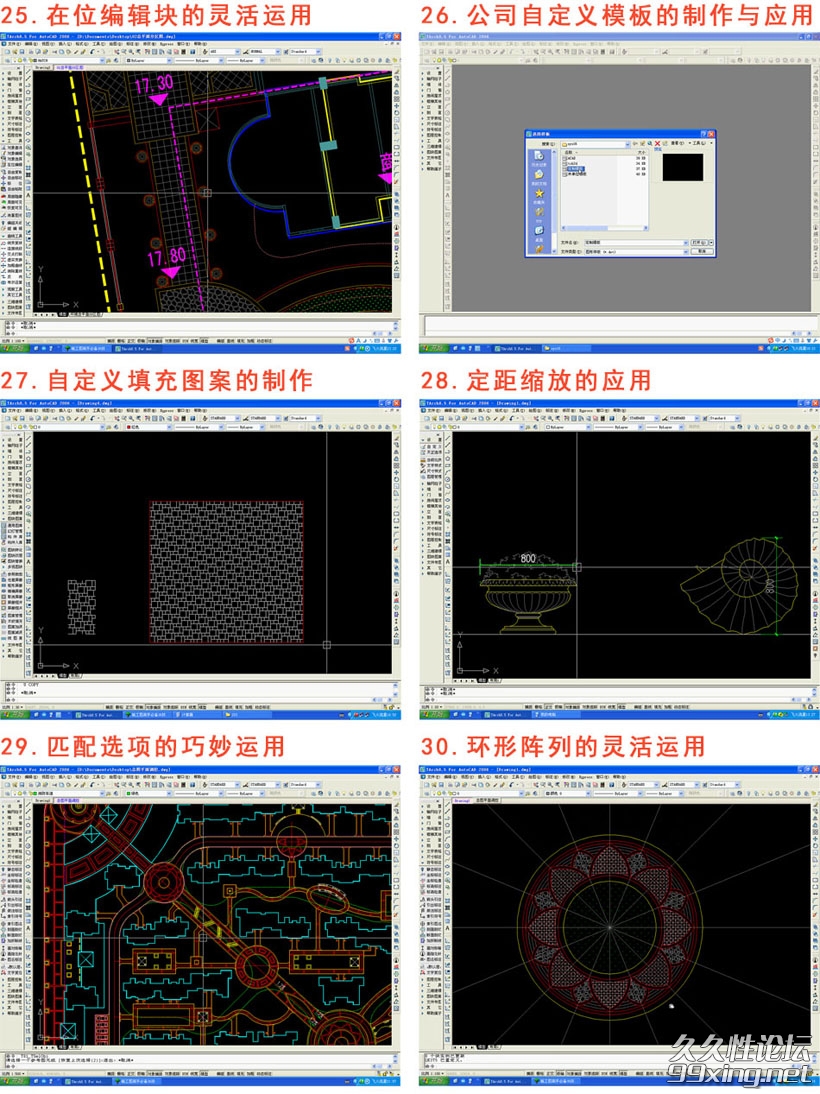The image size is (820, 1094).
Task: Expand the 文件名 file name dropdown arrow
Action: tap(685, 243)
